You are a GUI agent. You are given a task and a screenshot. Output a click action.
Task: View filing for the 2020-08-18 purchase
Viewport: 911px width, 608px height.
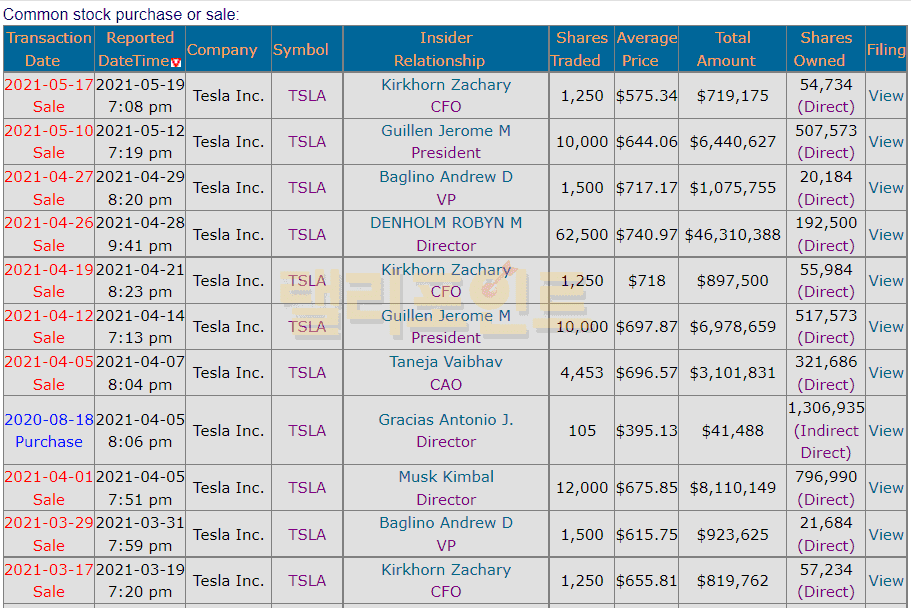tap(886, 431)
